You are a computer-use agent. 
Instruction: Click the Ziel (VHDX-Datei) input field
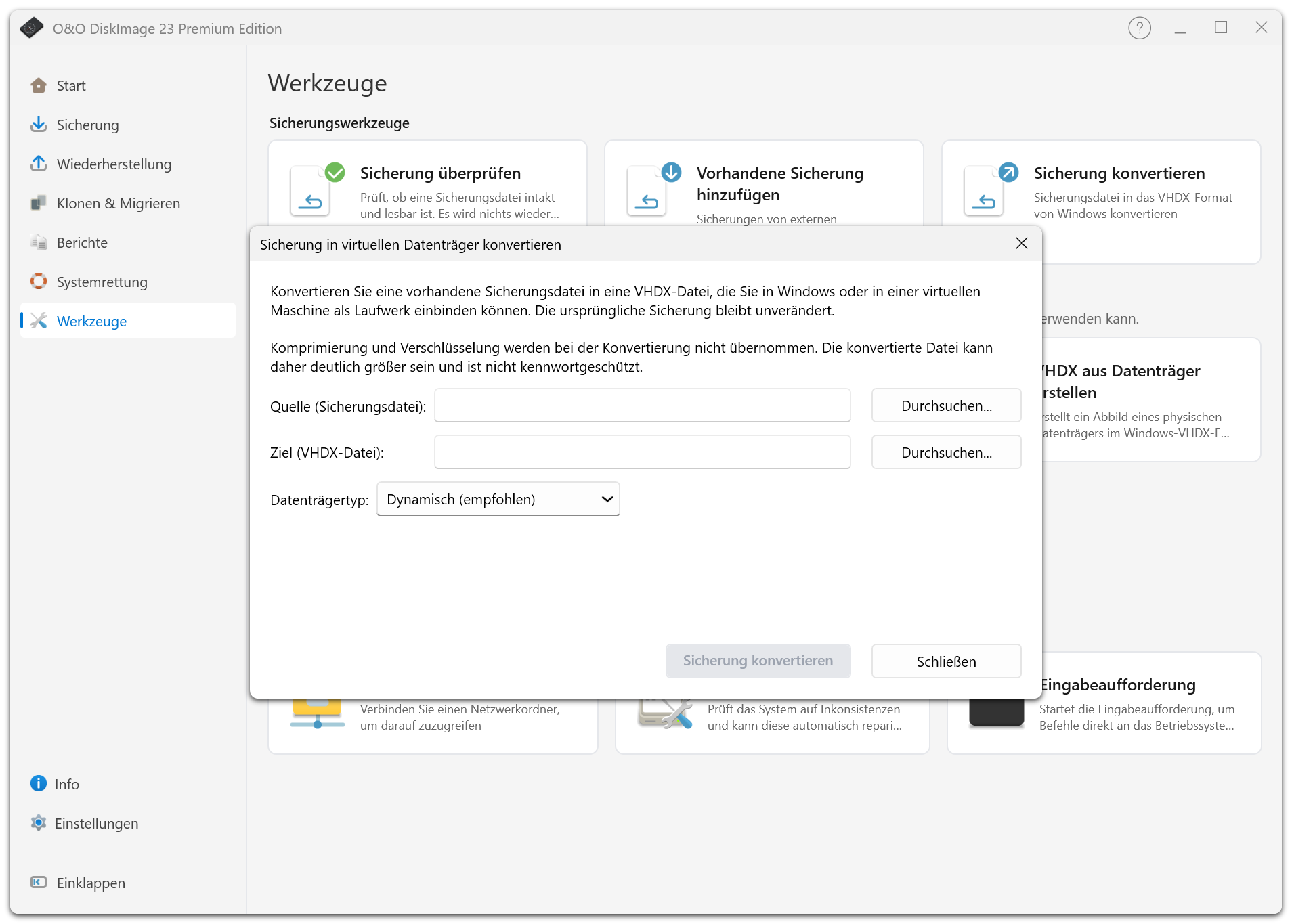tap(642, 452)
